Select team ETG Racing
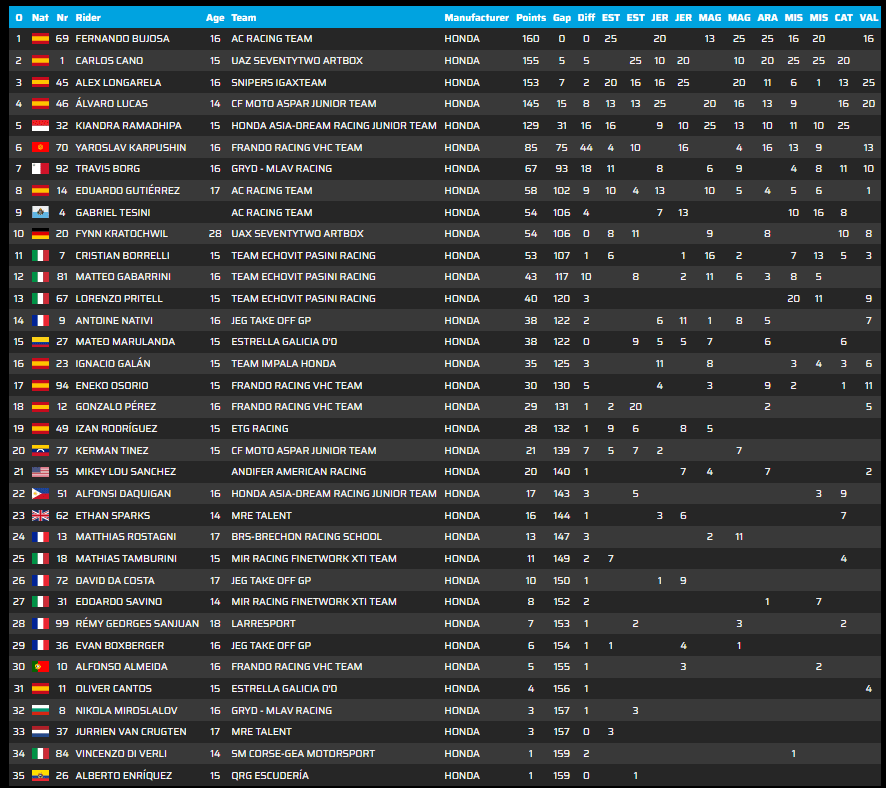This screenshot has width=886, height=788. click(259, 429)
